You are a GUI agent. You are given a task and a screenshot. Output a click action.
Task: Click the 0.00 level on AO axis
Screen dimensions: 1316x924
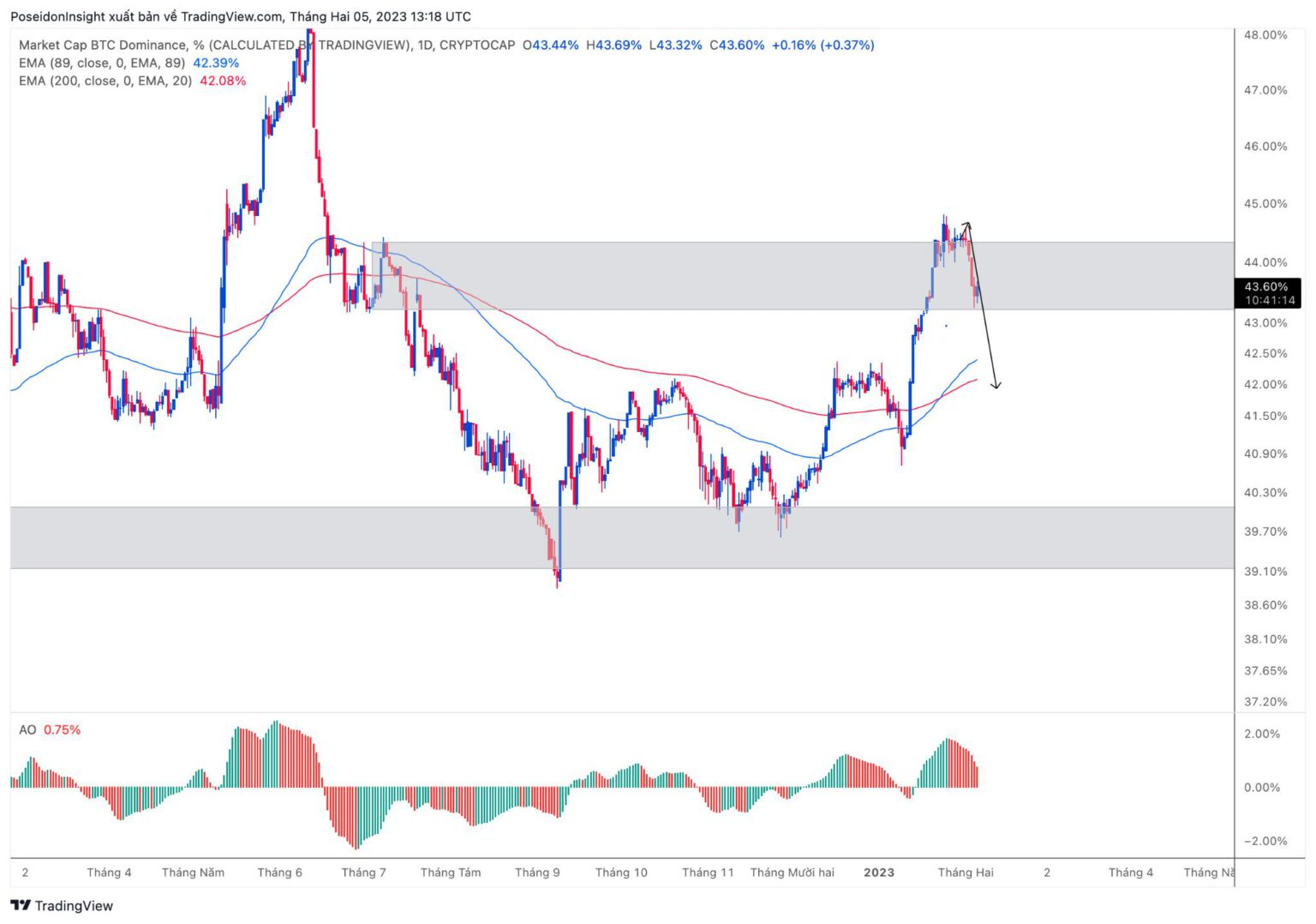1261,787
